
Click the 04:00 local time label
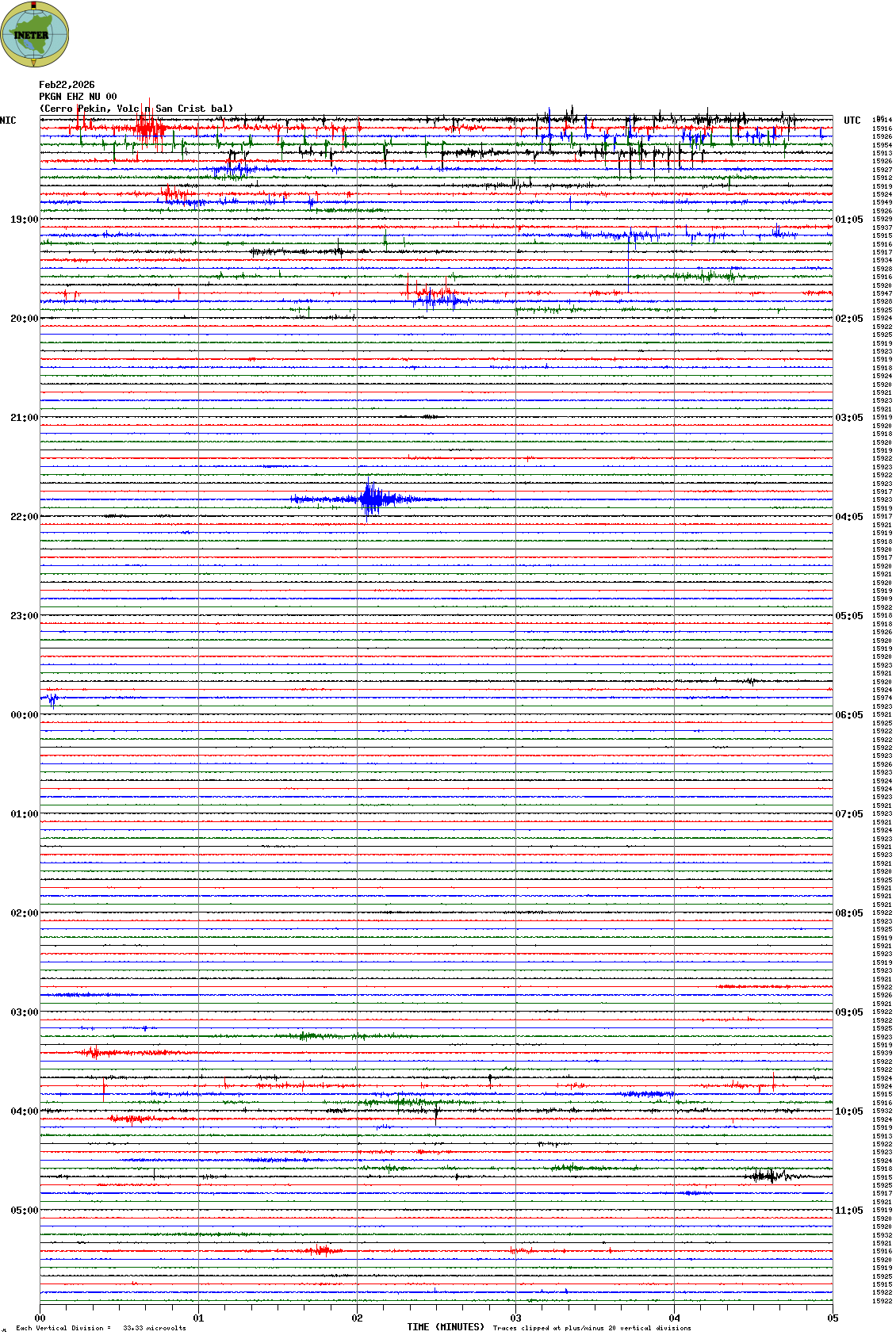pos(24,1111)
